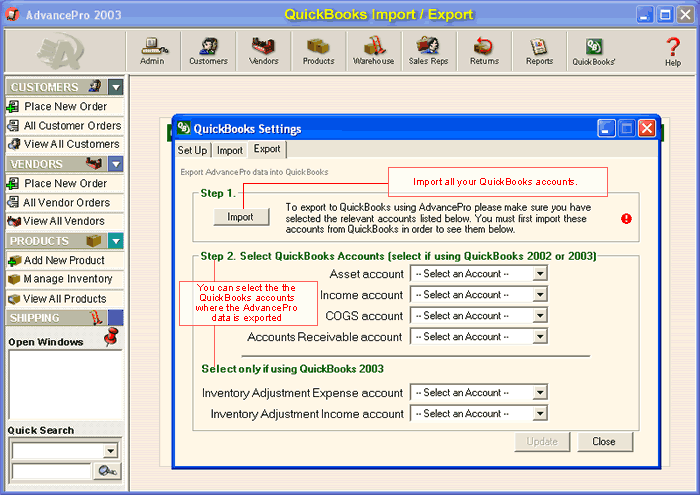Viewport: 700px width, 495px height.
Task: Switch to the Set Up tab
Action: tap(192, 150)
